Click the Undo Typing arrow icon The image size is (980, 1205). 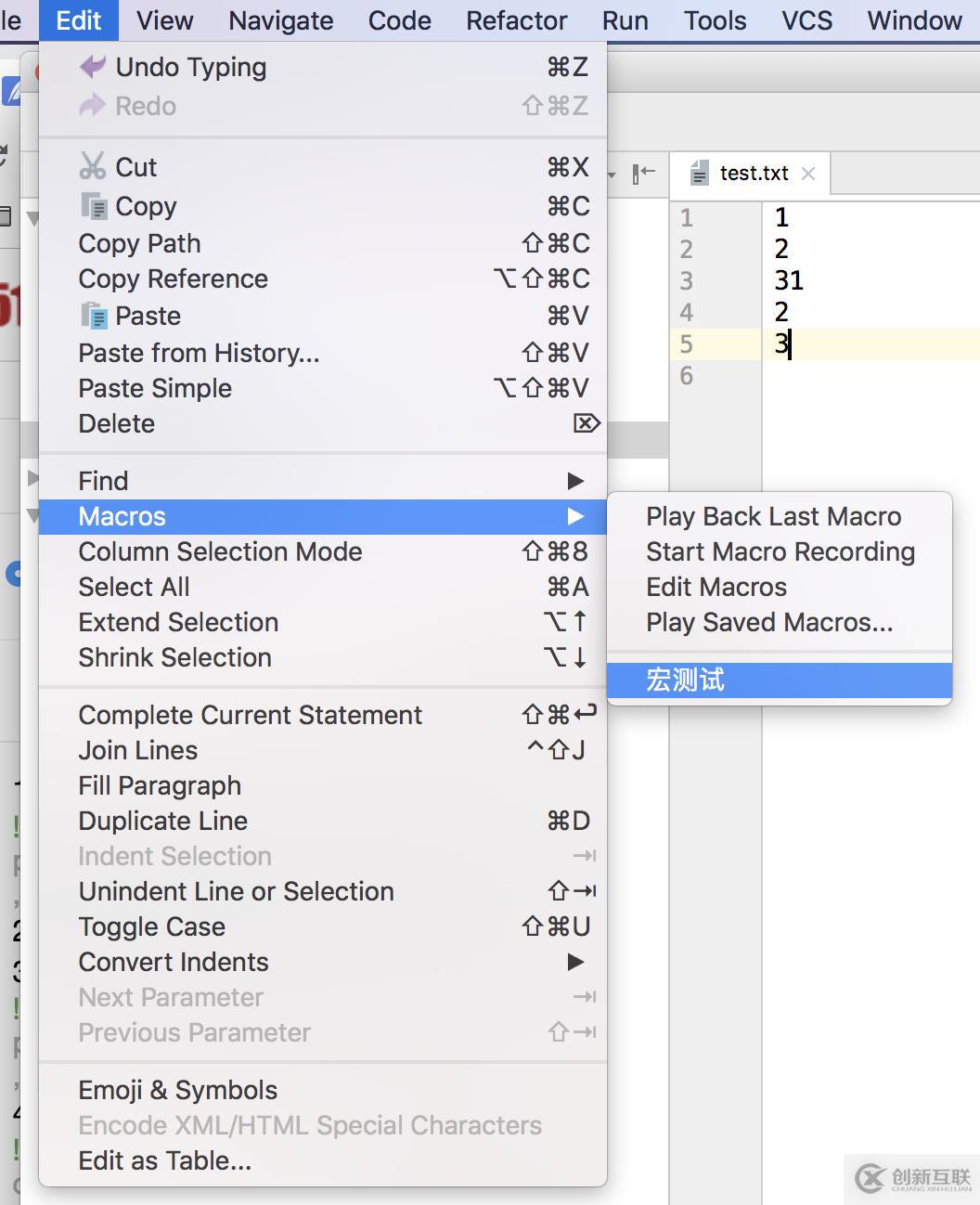click(x=93, y=67)
